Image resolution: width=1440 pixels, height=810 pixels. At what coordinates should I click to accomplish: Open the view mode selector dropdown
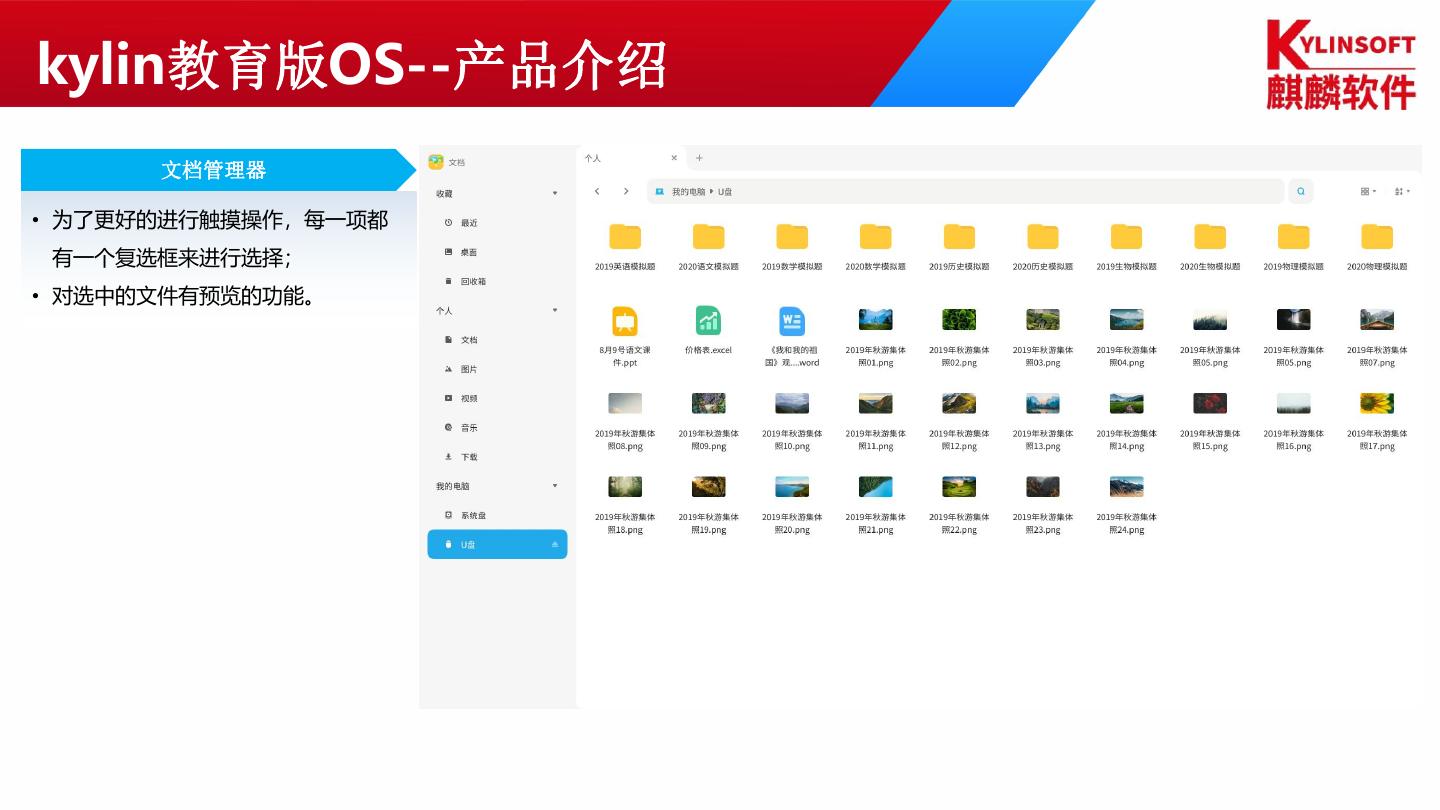[x=1367, y=191]
